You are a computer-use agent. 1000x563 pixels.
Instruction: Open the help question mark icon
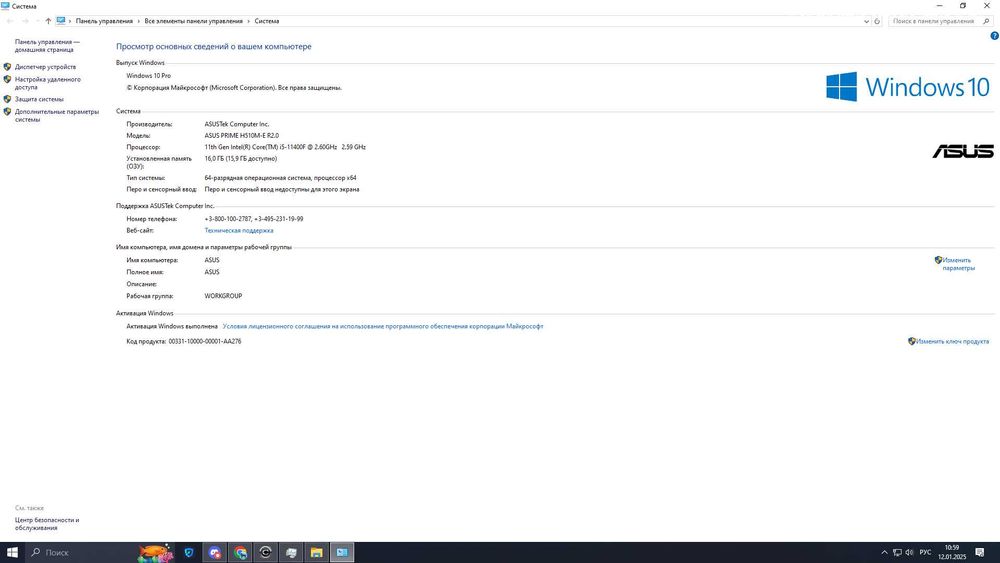[994, 36]
